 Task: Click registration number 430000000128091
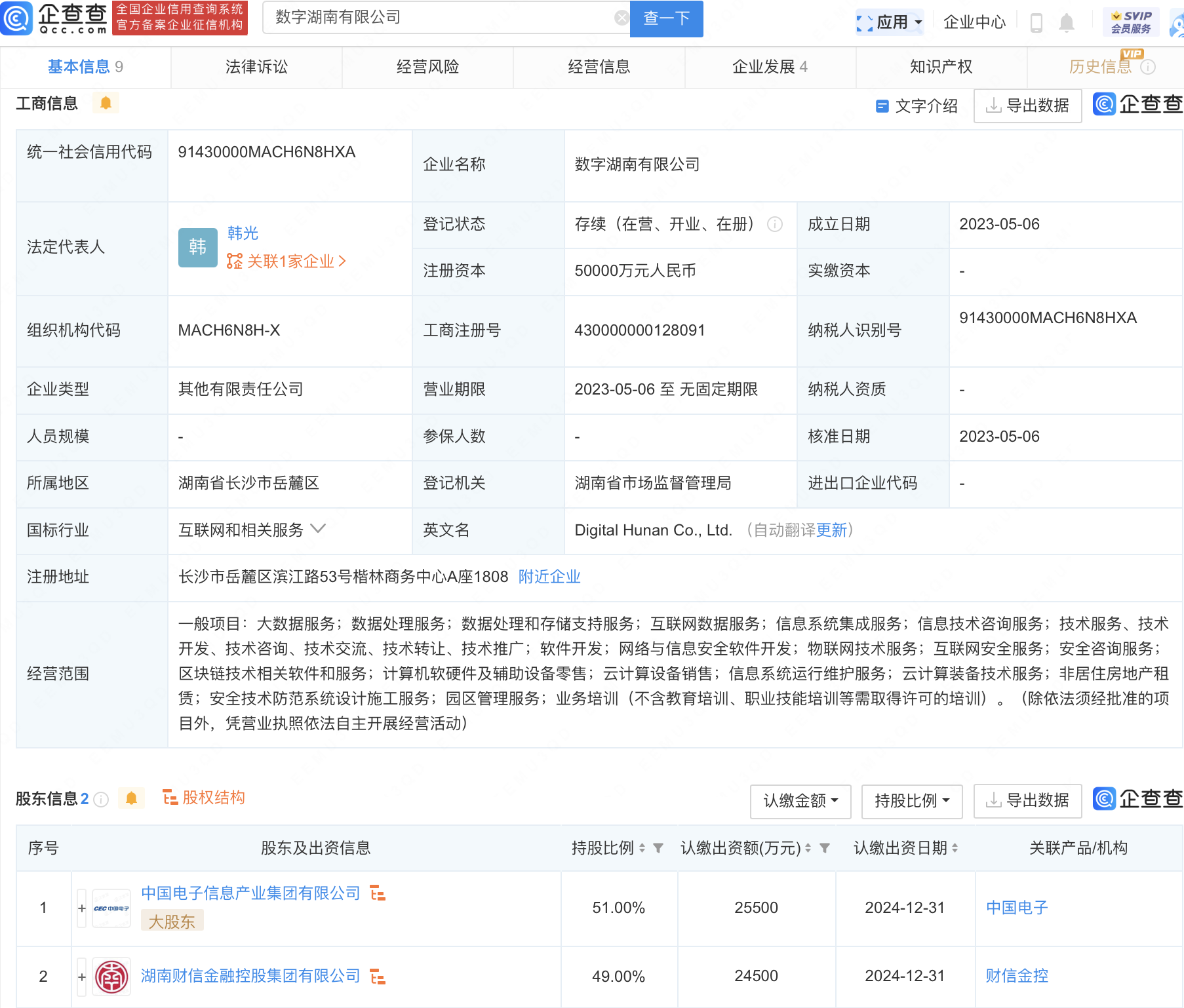[x=639, y=330]
